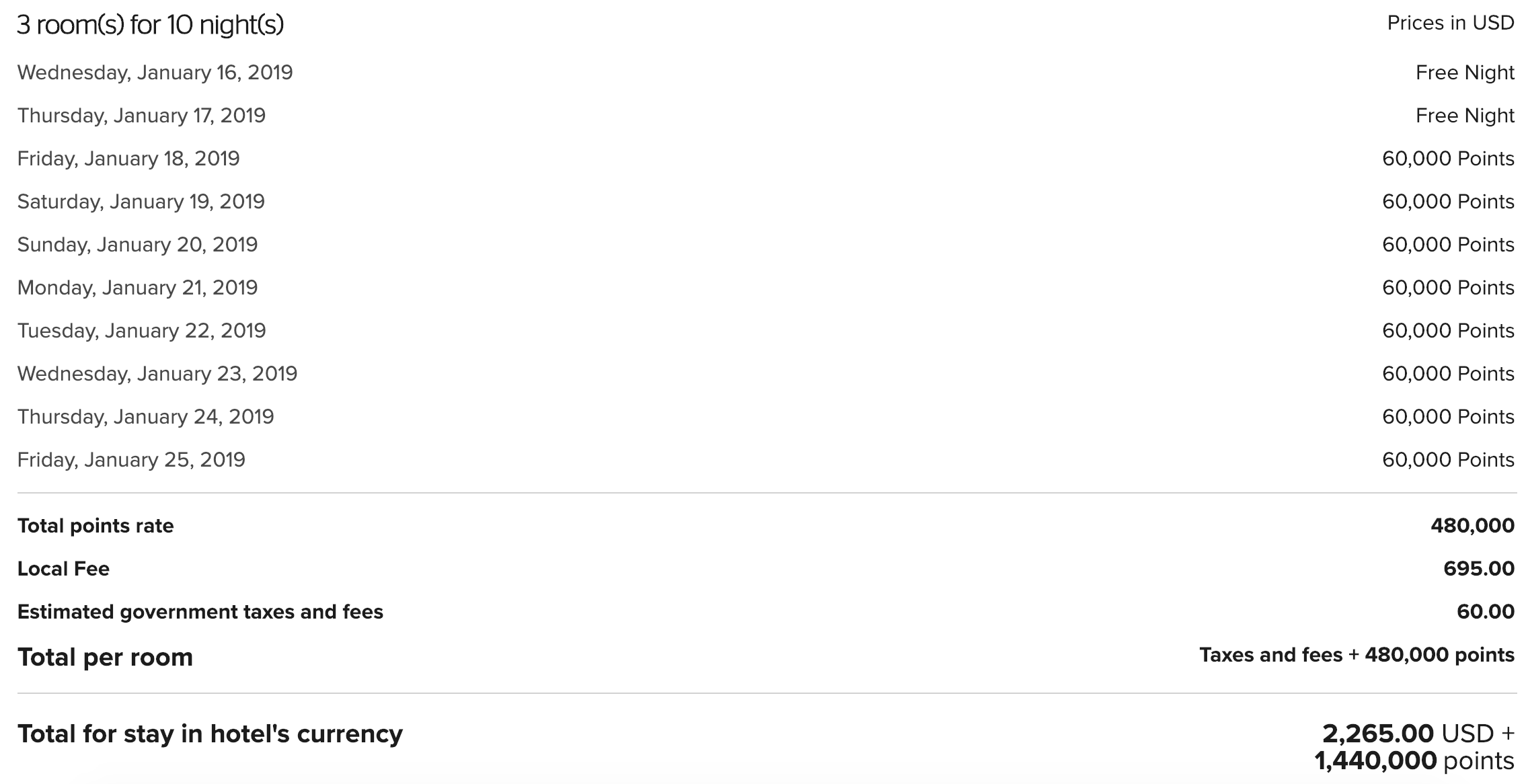Click the 'Local Fee' label
The width and height of the screenshot is (1528, 784).
(63, 569)
